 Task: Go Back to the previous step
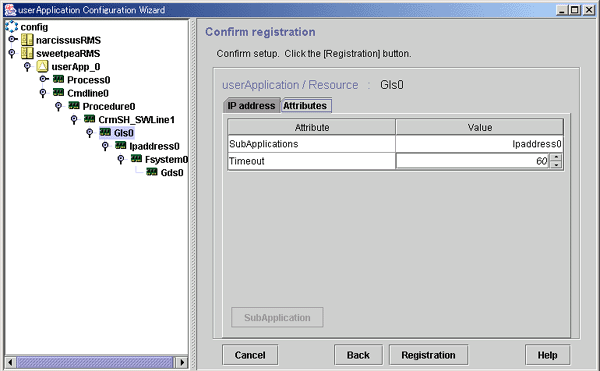click(x=358, y=355)
